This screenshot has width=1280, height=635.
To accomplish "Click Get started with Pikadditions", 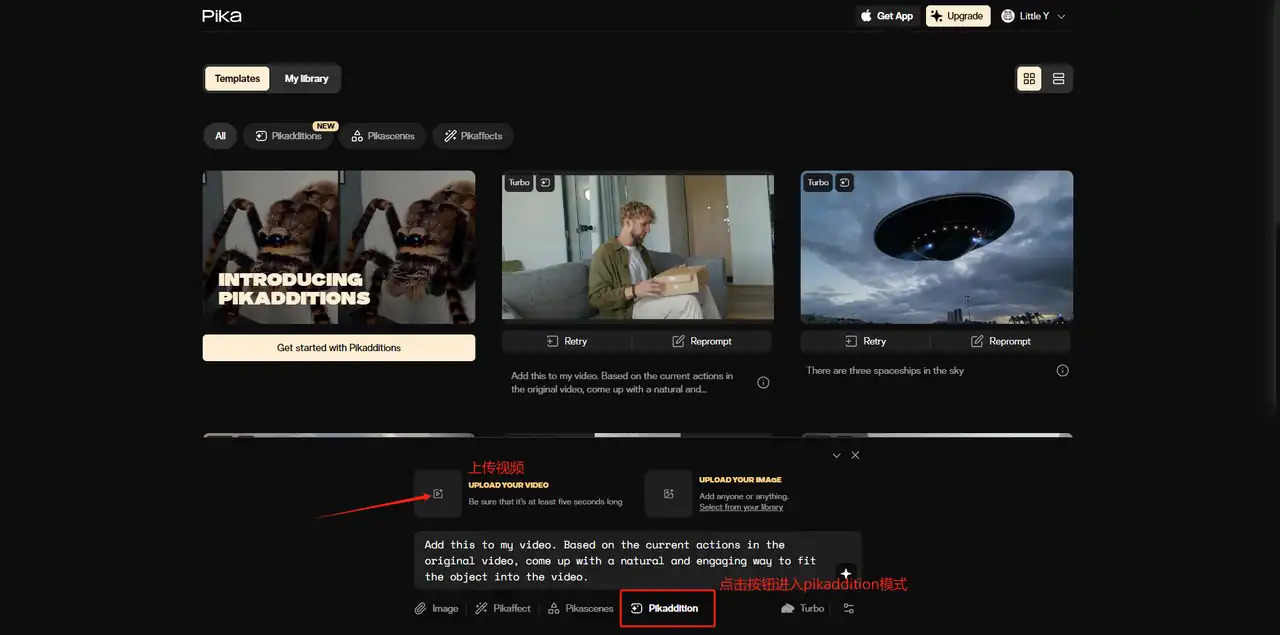I will click(x=339, y=348).
